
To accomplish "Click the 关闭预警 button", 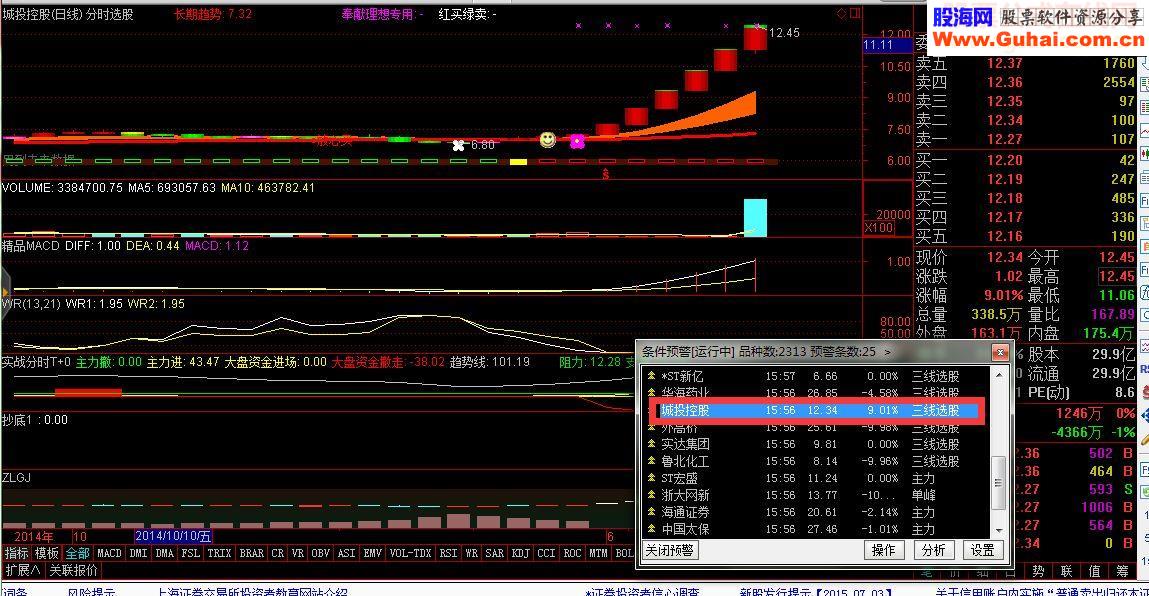I will point(669,550).
